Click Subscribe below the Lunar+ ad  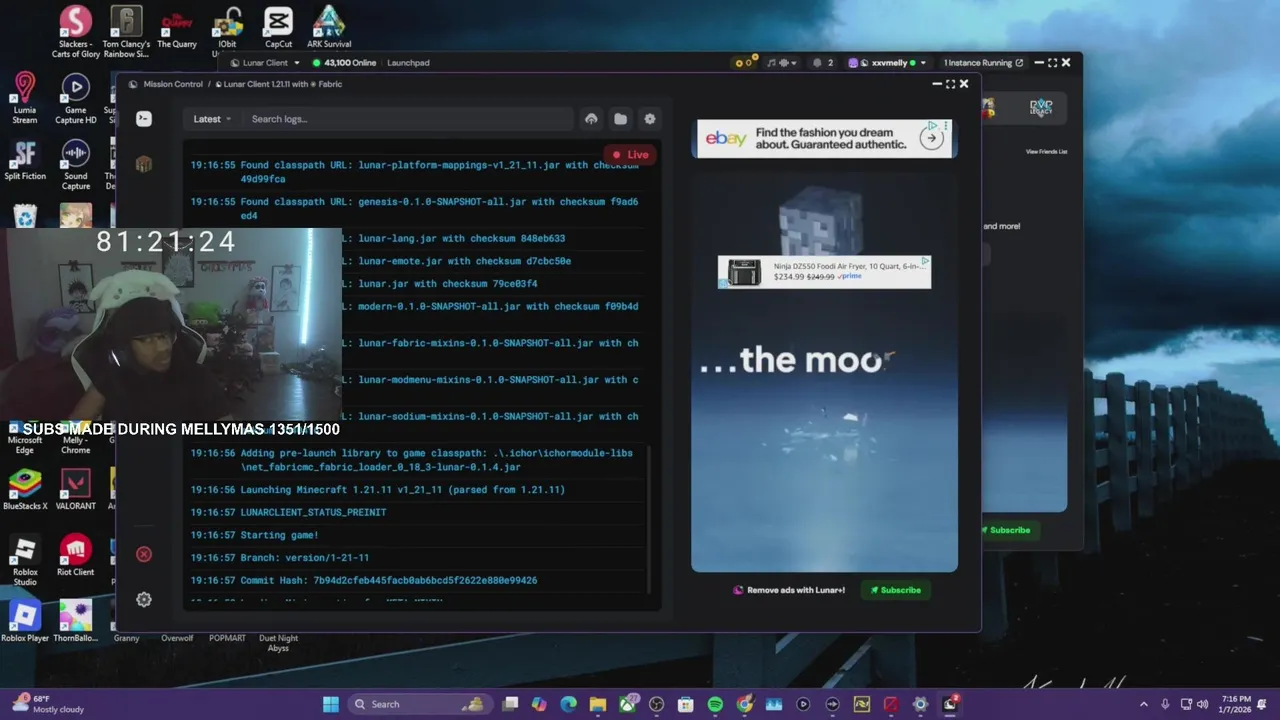[x=895, y=590]
